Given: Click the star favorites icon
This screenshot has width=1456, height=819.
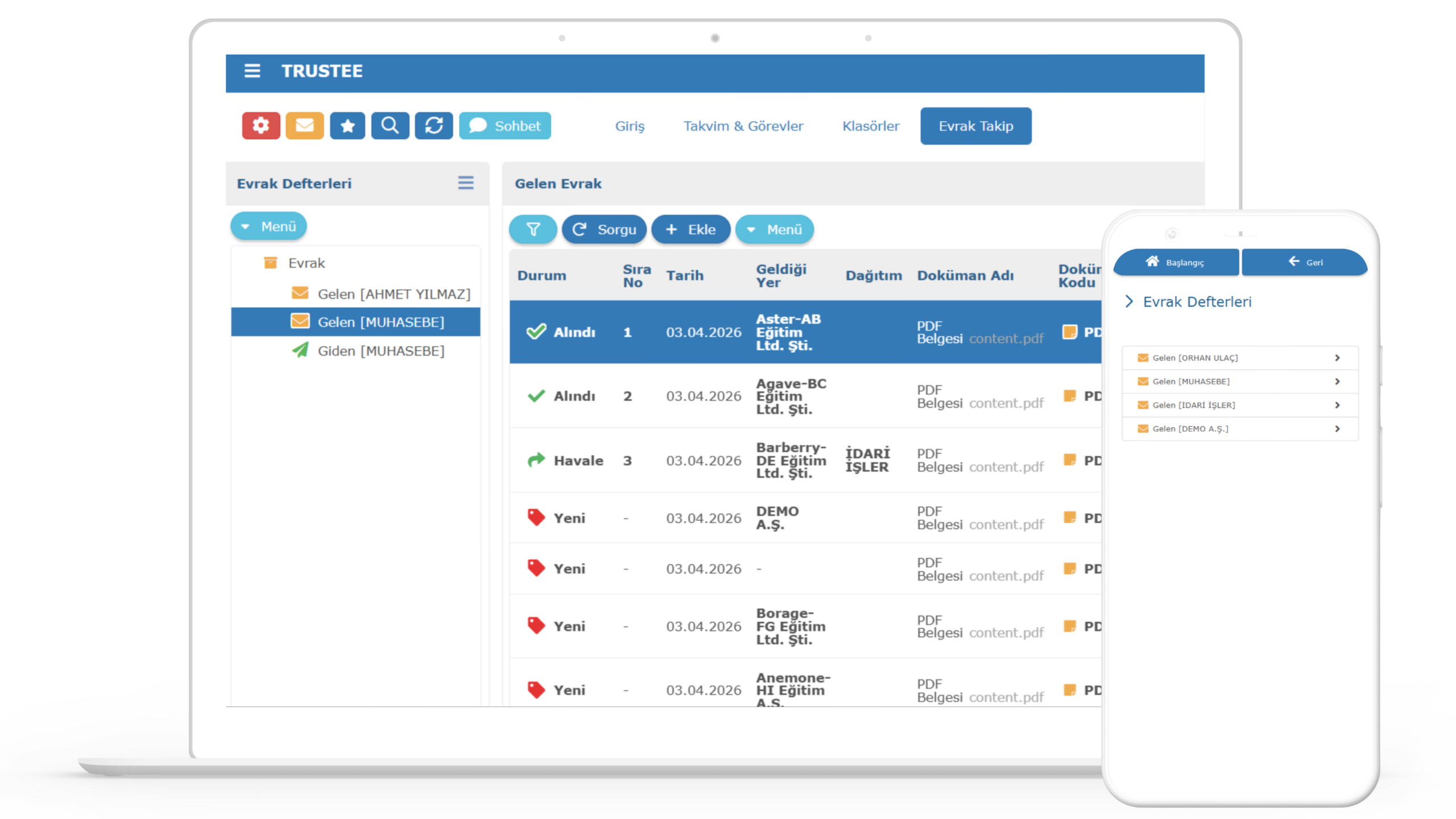Looking at the screenshot, I should 348,125.
